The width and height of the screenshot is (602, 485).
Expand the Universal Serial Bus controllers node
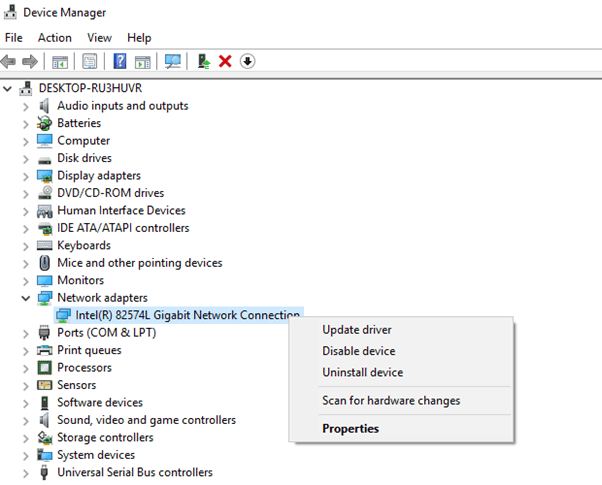[x=25, y=473]
